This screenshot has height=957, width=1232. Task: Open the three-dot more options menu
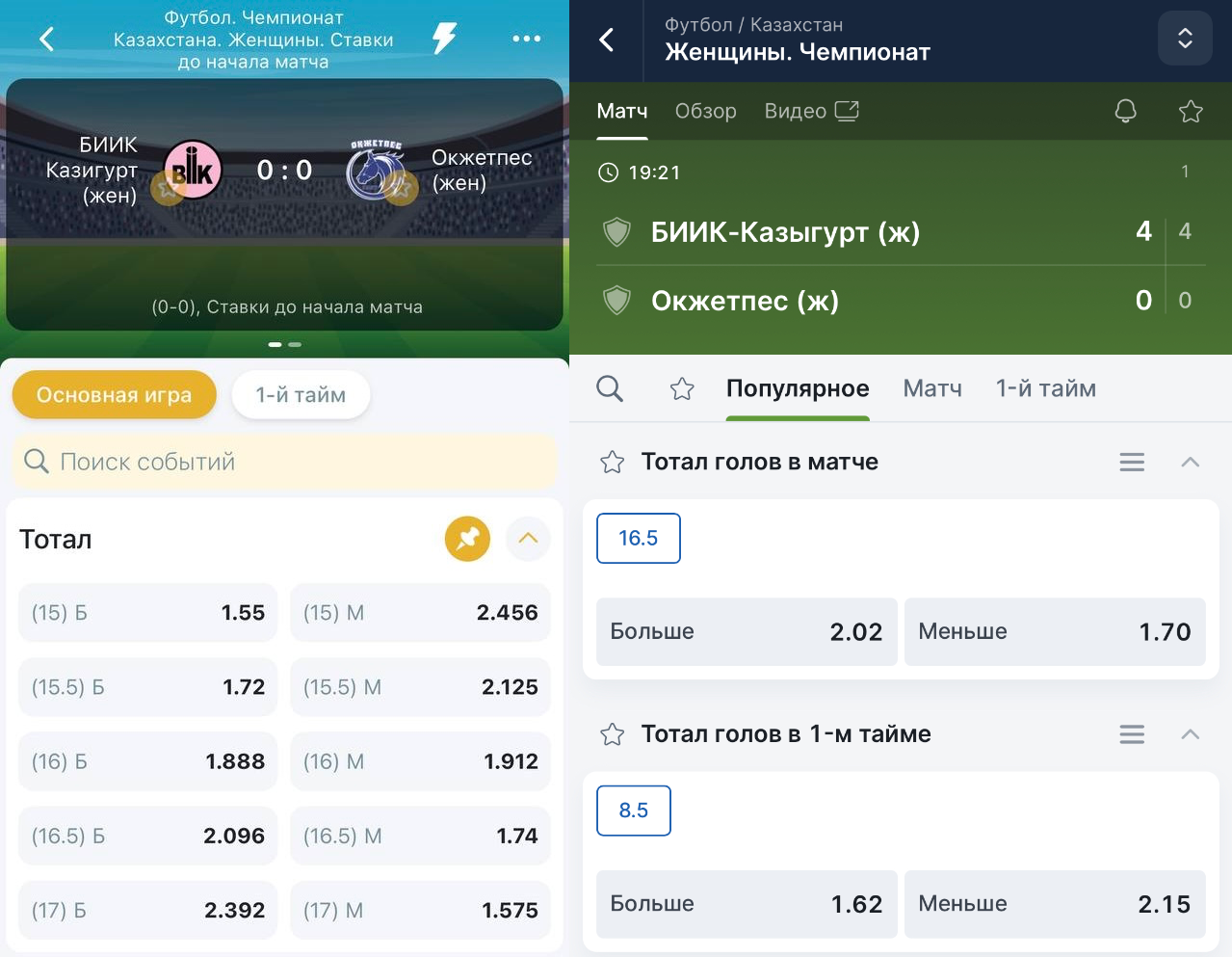coord(526,39)
